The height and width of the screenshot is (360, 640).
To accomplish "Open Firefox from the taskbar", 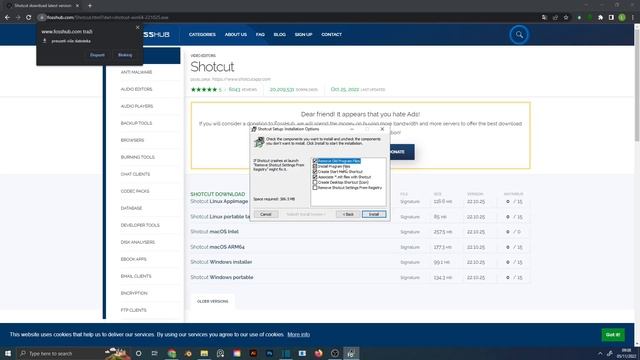I will (318, 353).
